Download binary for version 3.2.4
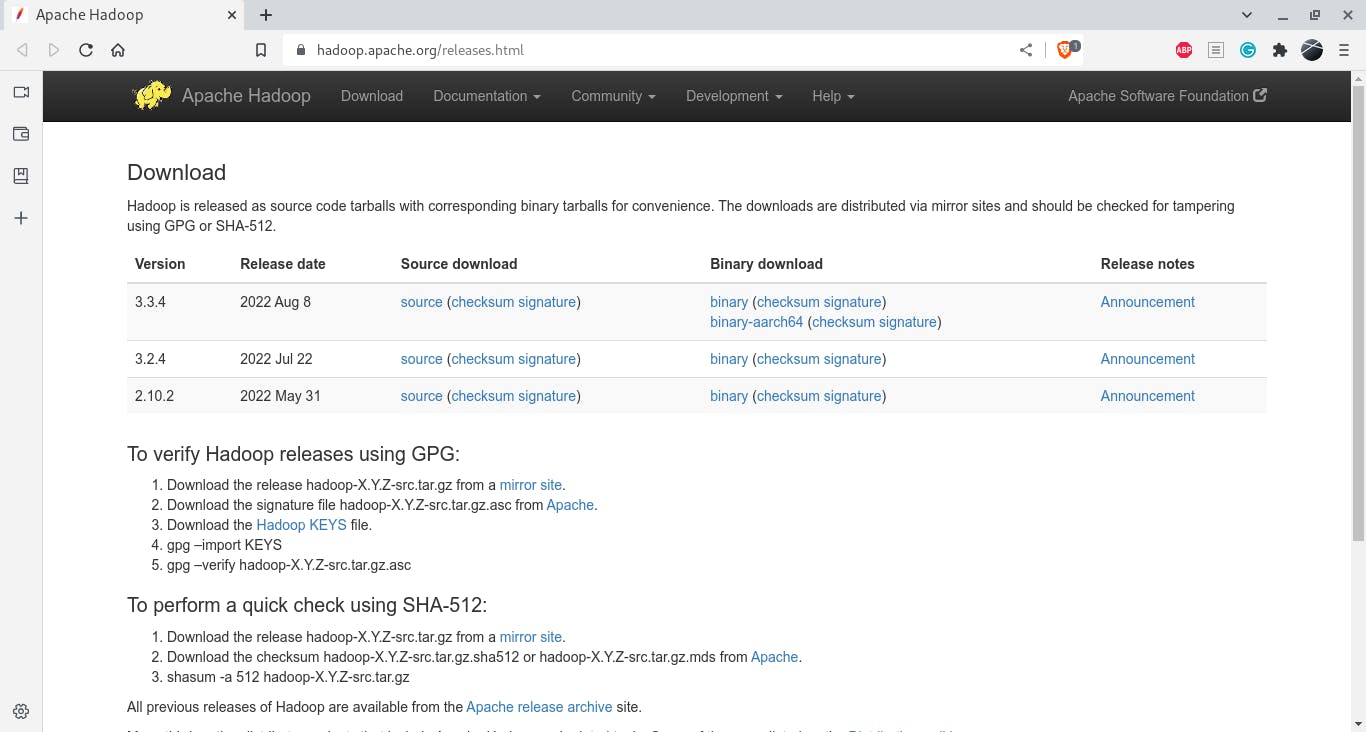 (x=729, y=359)
